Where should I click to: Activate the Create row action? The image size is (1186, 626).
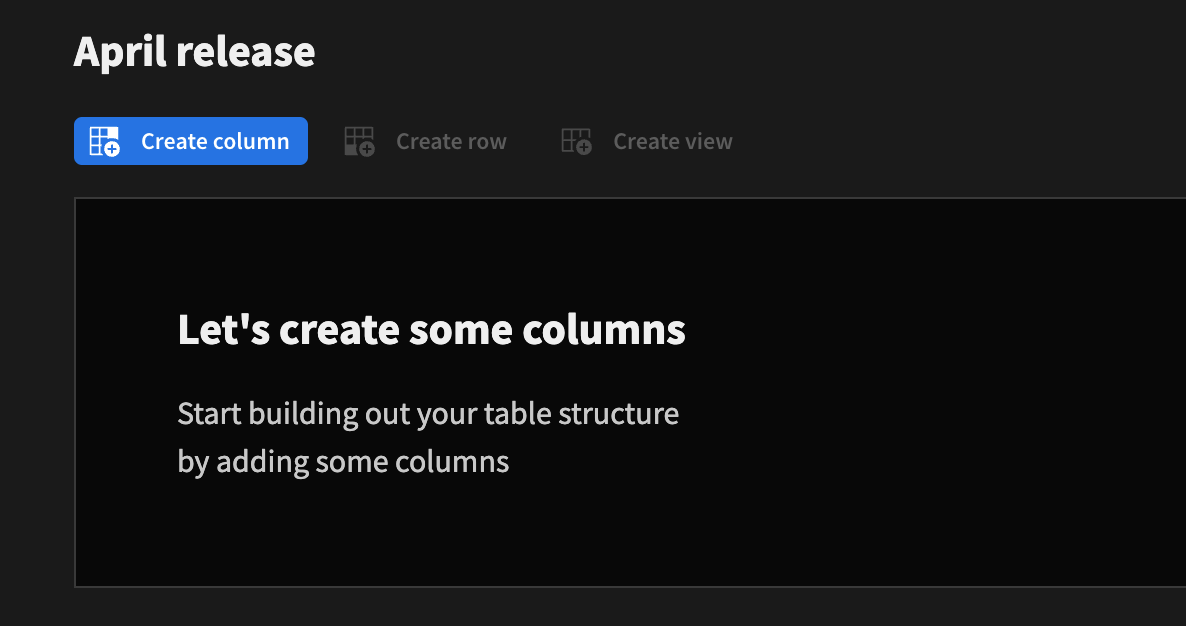425,141
